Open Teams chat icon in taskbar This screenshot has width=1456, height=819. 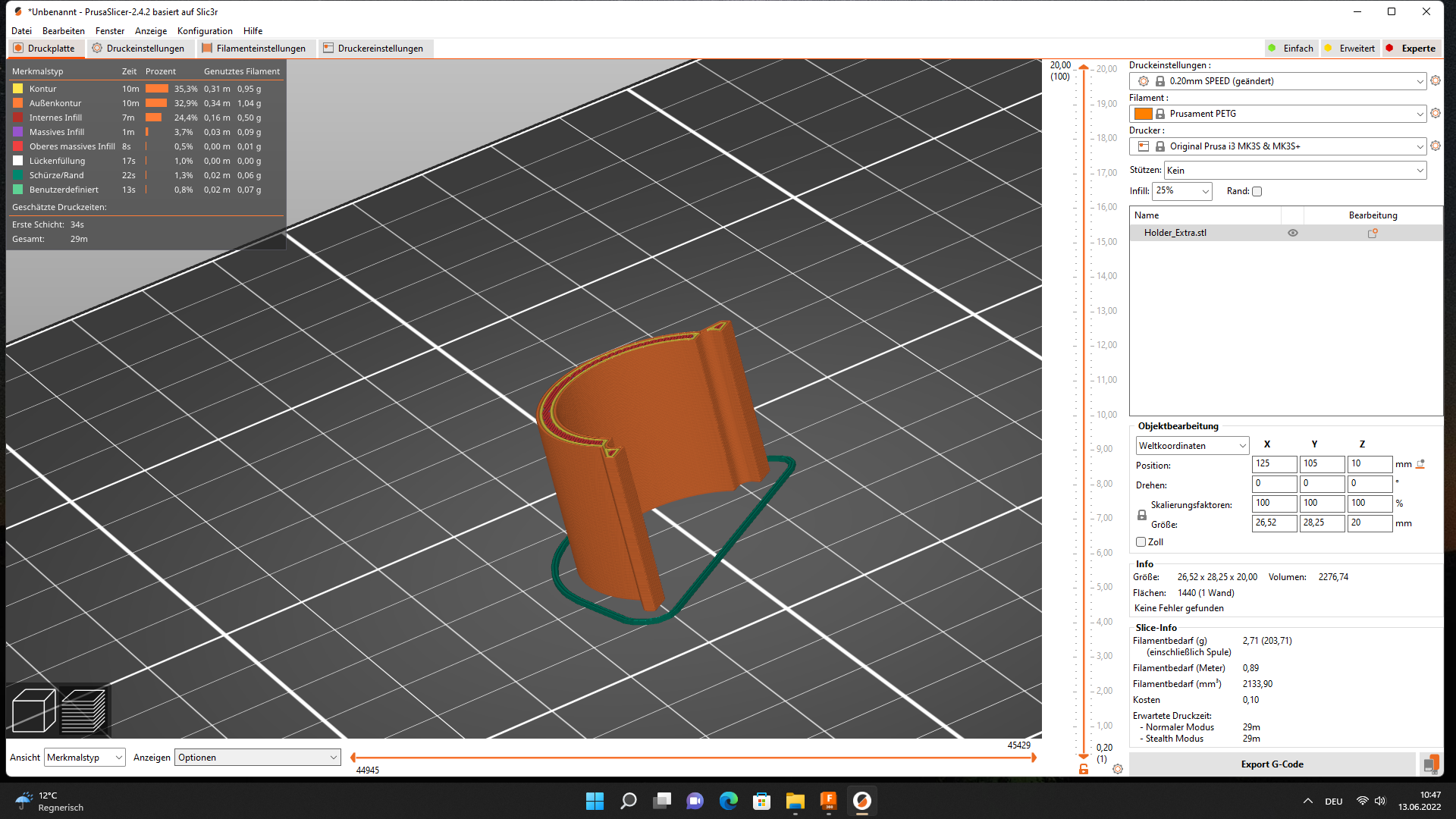tap(695, 801)
